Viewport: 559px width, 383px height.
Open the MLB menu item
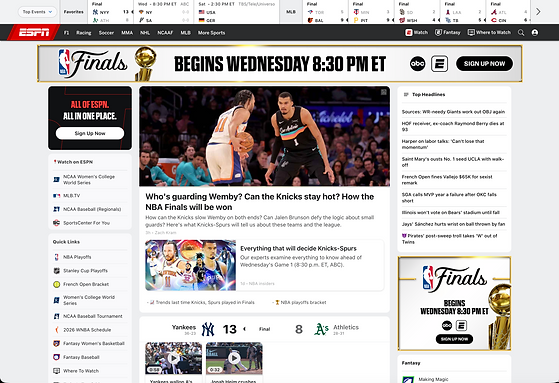coord(185,32)
